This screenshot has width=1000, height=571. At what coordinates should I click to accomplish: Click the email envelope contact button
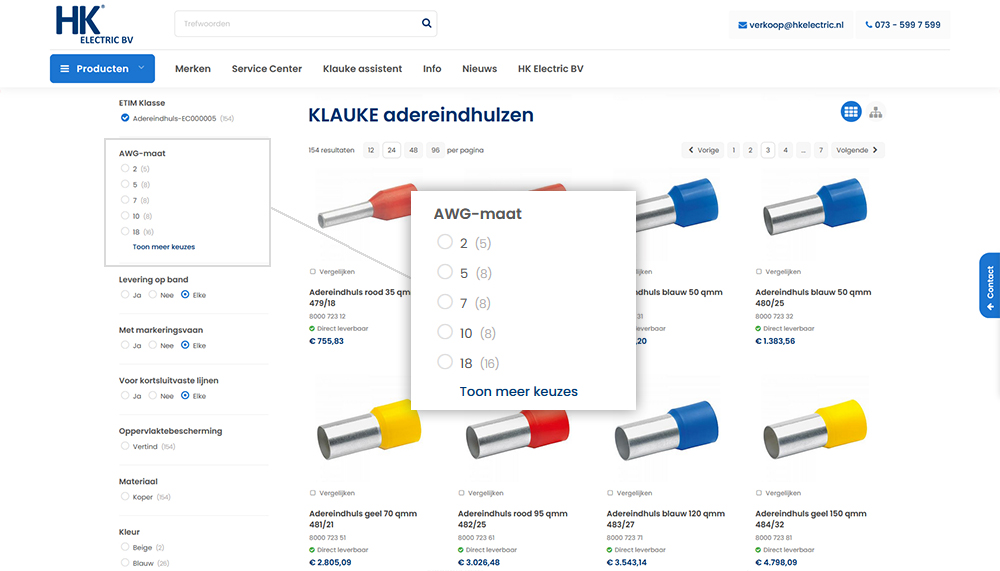tap(791, 25)
